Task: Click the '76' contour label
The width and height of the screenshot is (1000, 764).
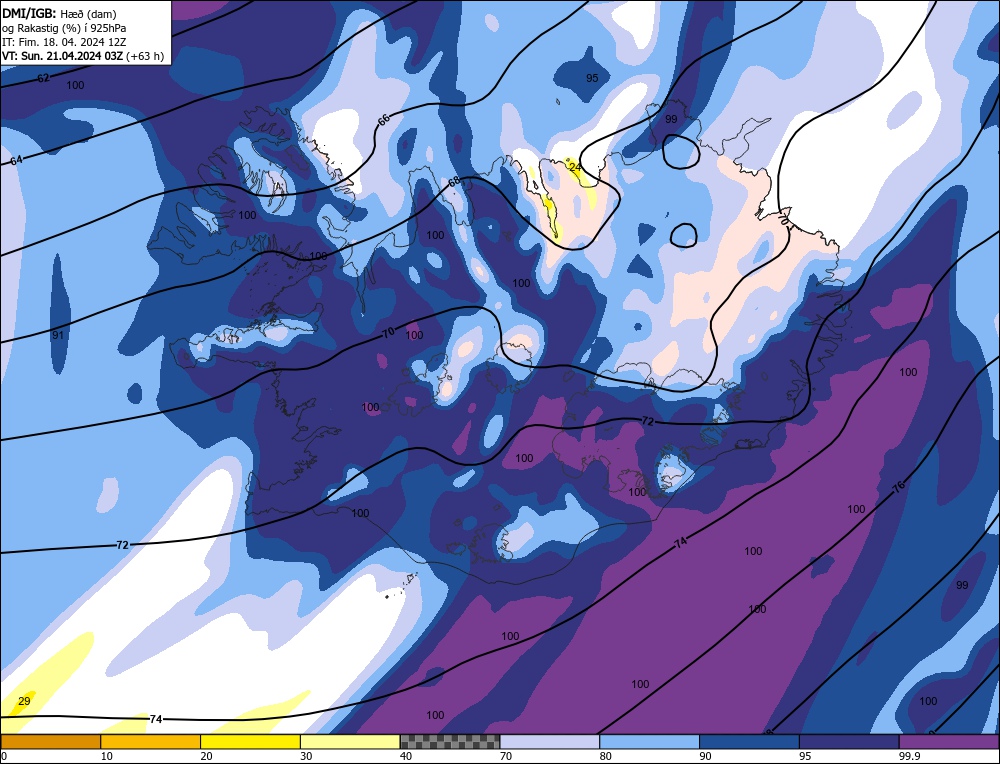Action: coord(899,489)
